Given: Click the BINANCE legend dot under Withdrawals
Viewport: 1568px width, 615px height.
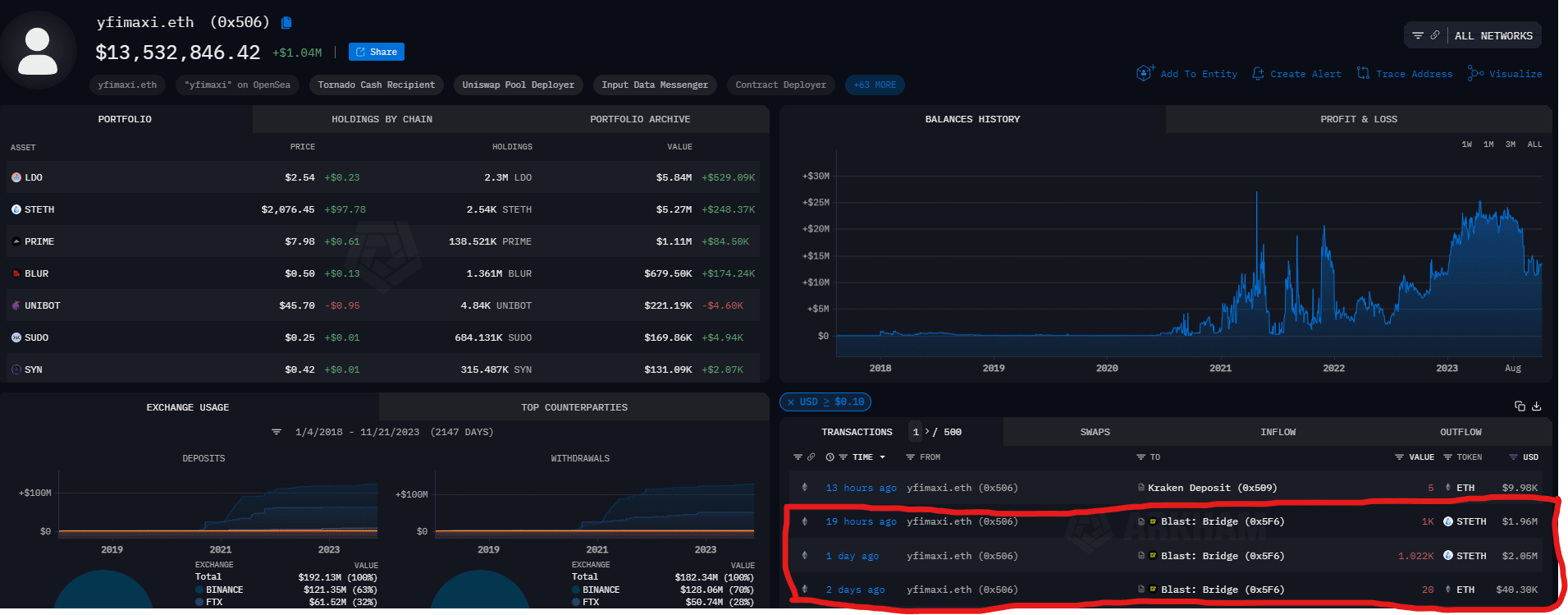Looking at the screenshot, I should [576, 590].
